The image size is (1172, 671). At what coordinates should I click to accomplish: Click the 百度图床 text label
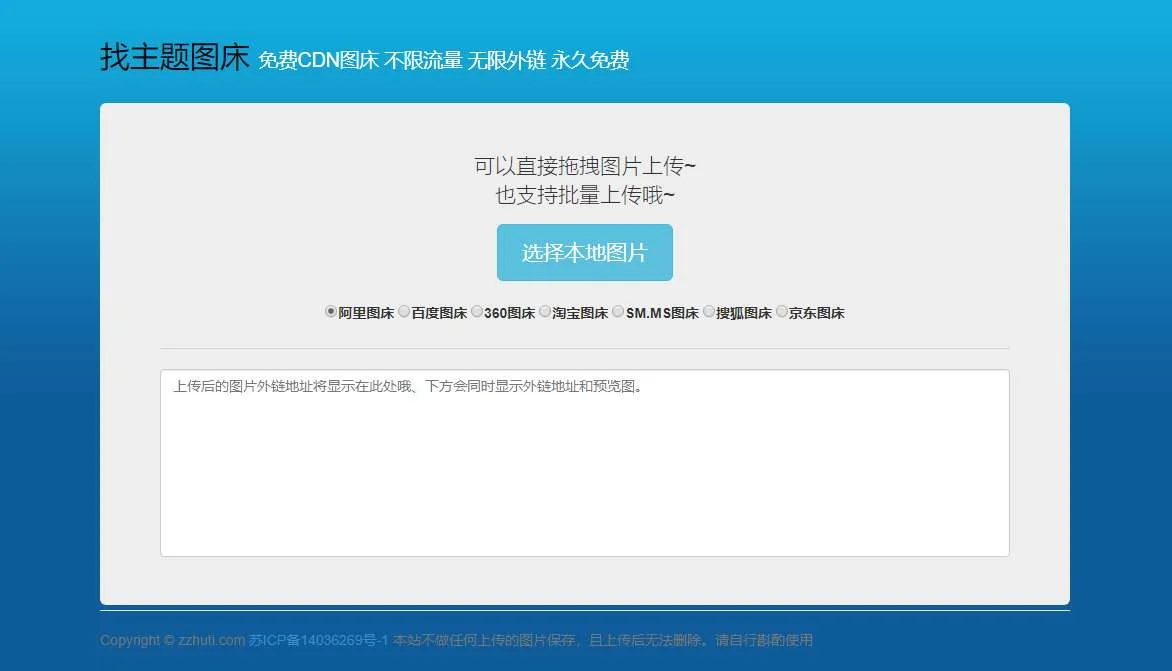(x=439, y=313)
